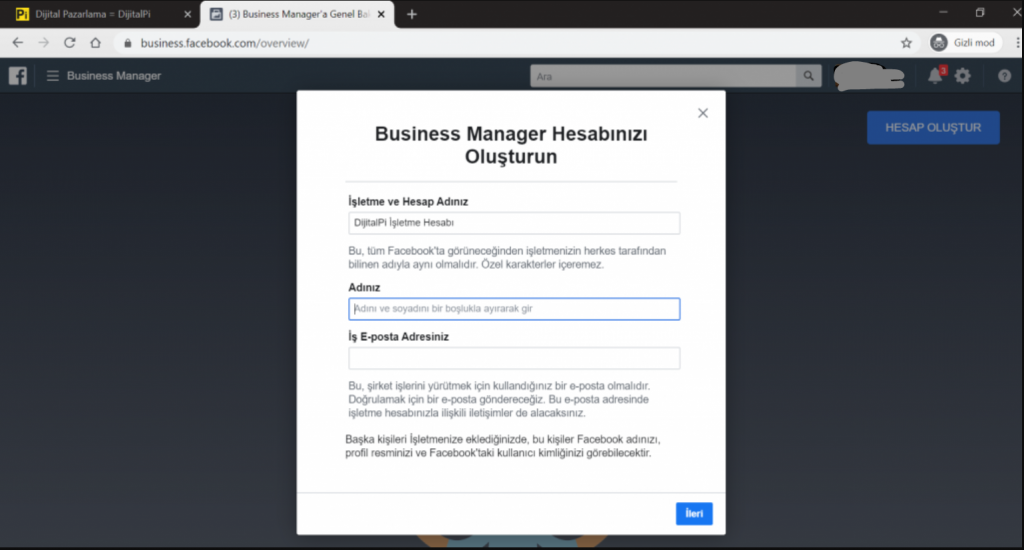Click the Business Manager header title
1024x550 pixels.
(x=114, y=76)
